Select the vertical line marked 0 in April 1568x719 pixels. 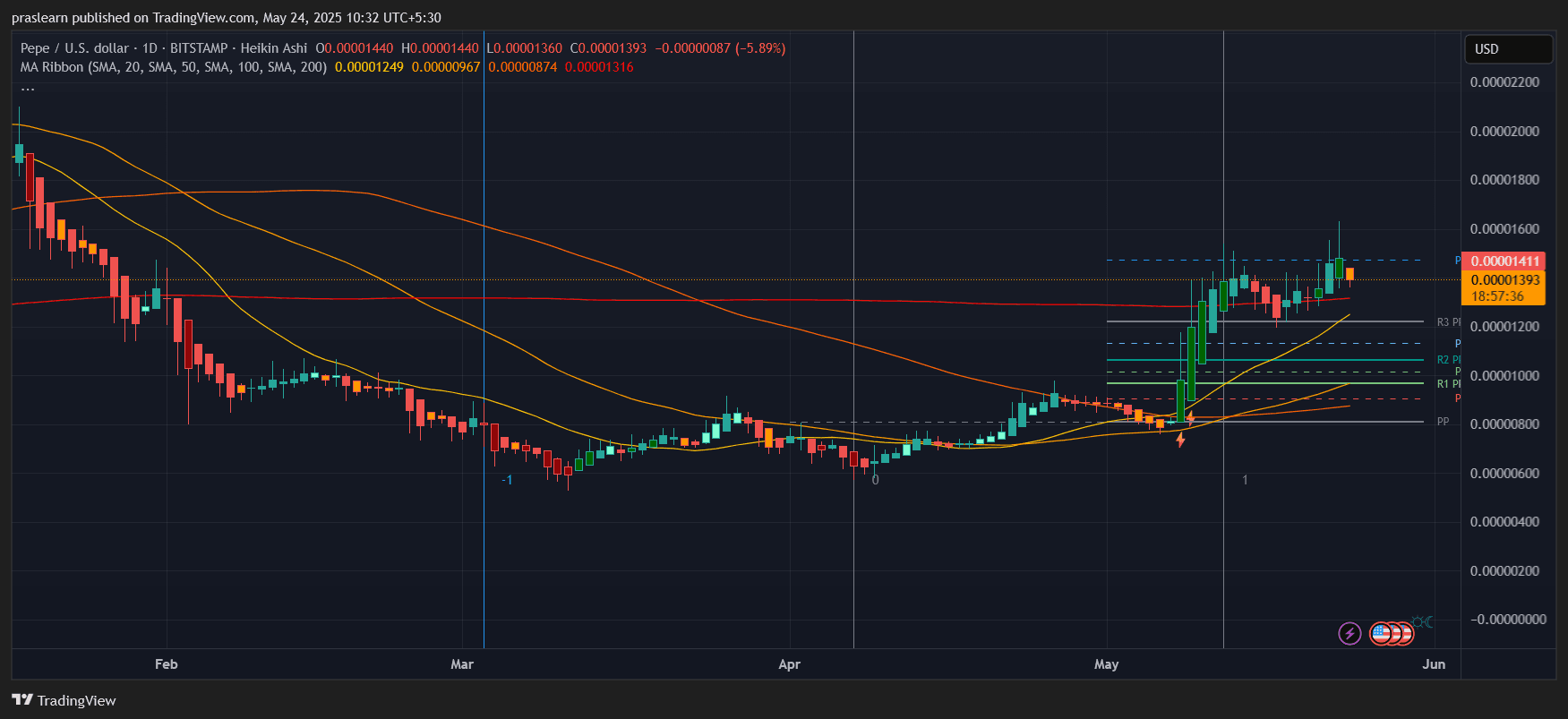point(853,340)
